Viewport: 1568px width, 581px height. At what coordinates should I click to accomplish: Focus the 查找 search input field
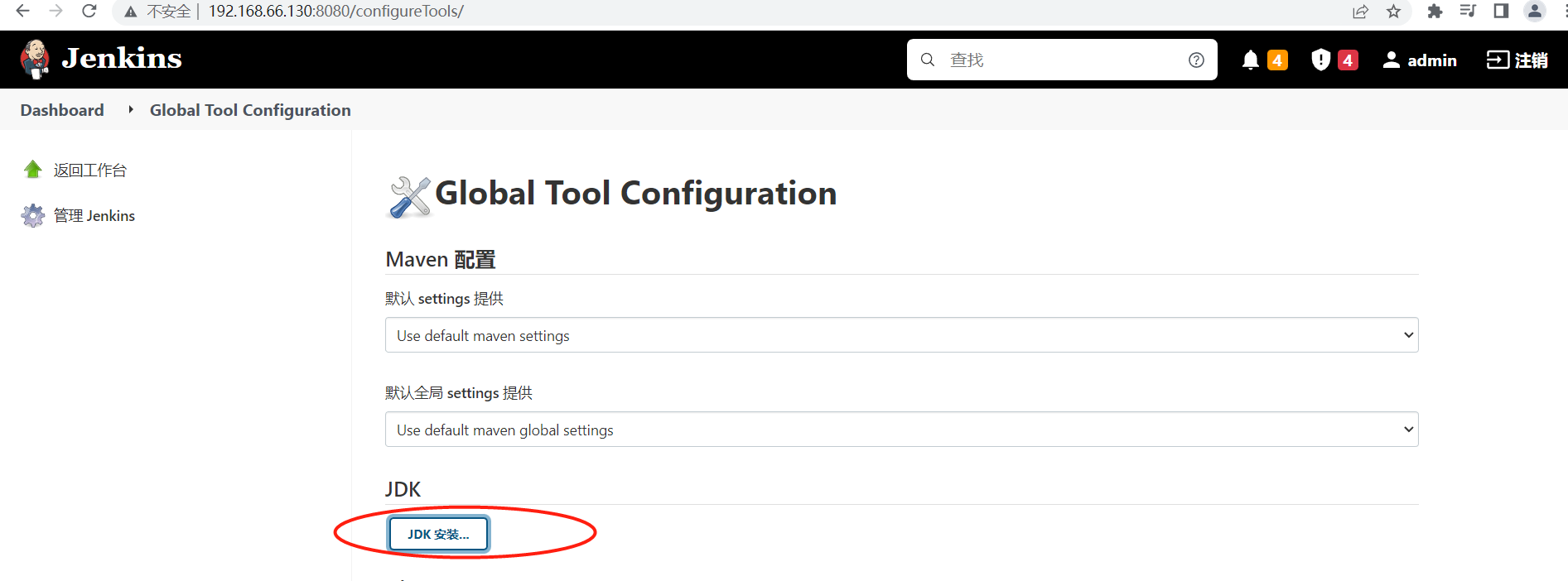pos(1062,60)
